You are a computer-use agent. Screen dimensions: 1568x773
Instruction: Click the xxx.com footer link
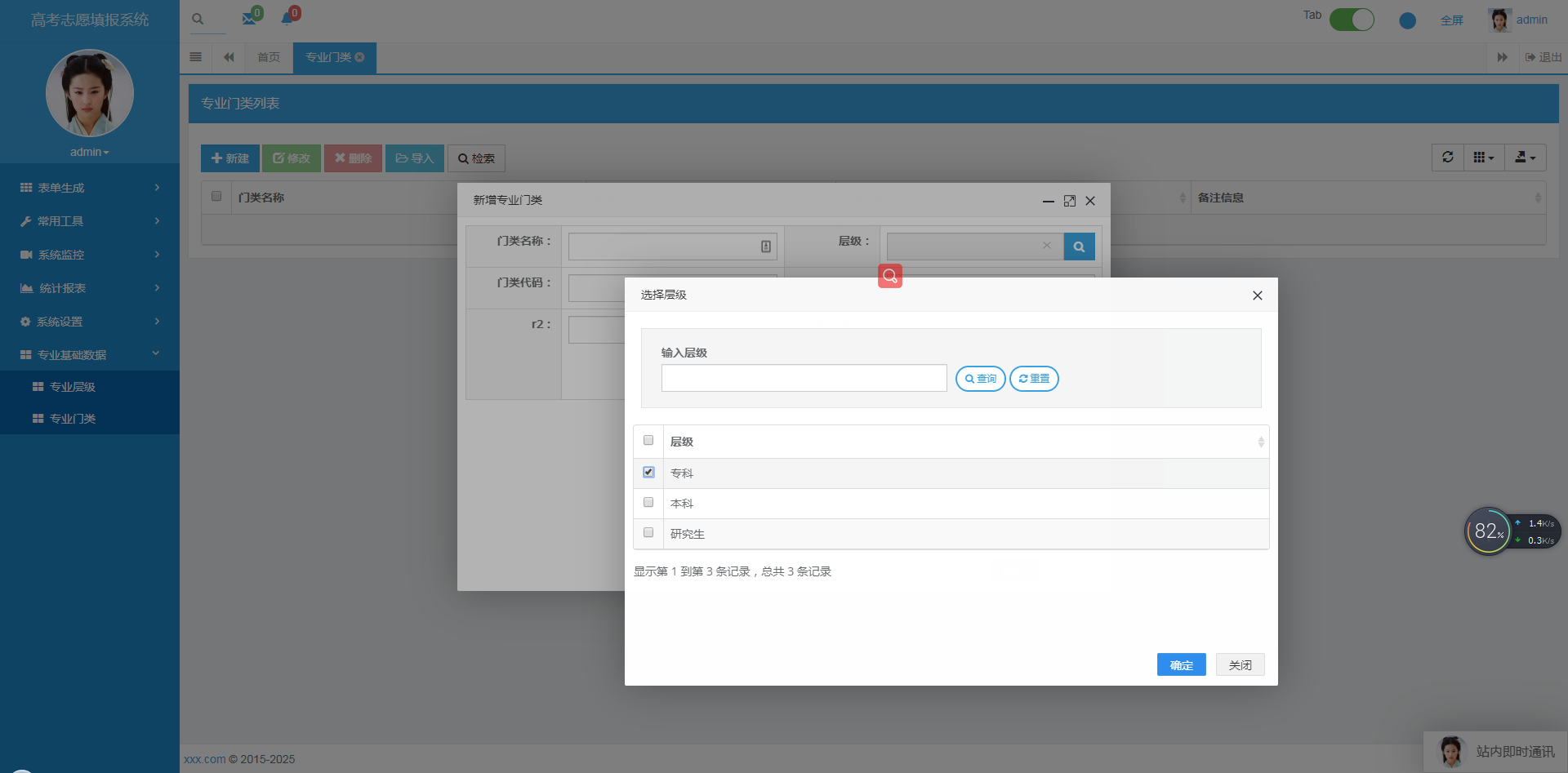coord(204,758)
